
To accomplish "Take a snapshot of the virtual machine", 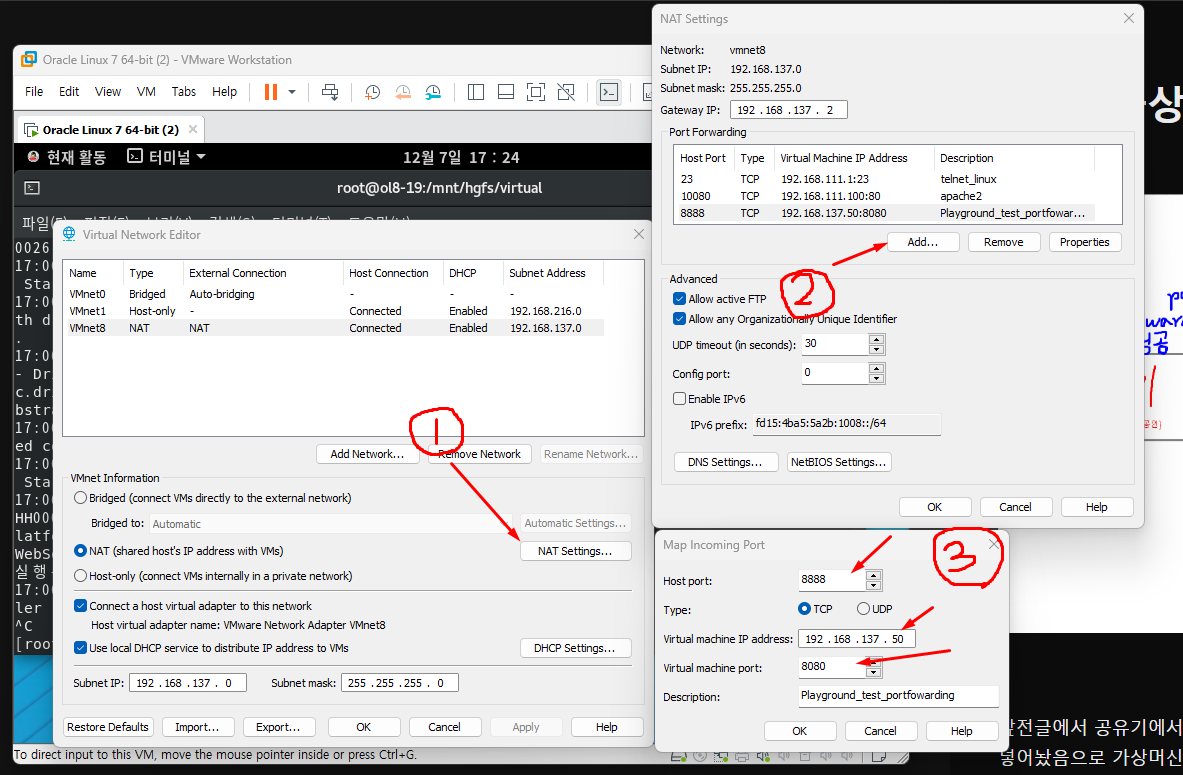I will [373, 92].
